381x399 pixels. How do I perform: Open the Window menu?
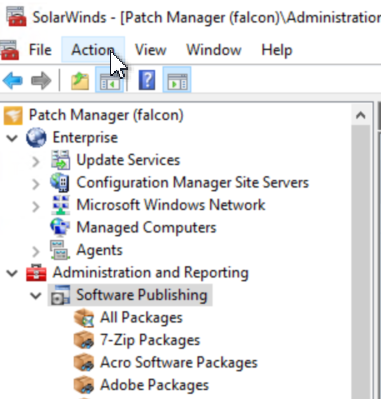[214, 50]
